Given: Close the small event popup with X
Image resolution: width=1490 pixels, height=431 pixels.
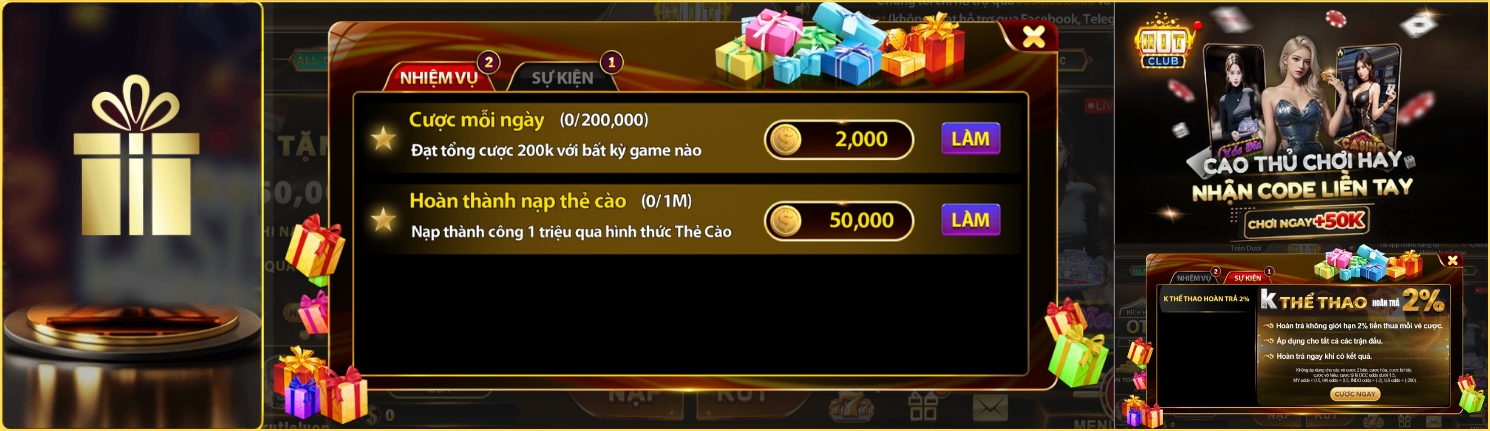Looking at the screenshot, I should [x=1452, y=260].
